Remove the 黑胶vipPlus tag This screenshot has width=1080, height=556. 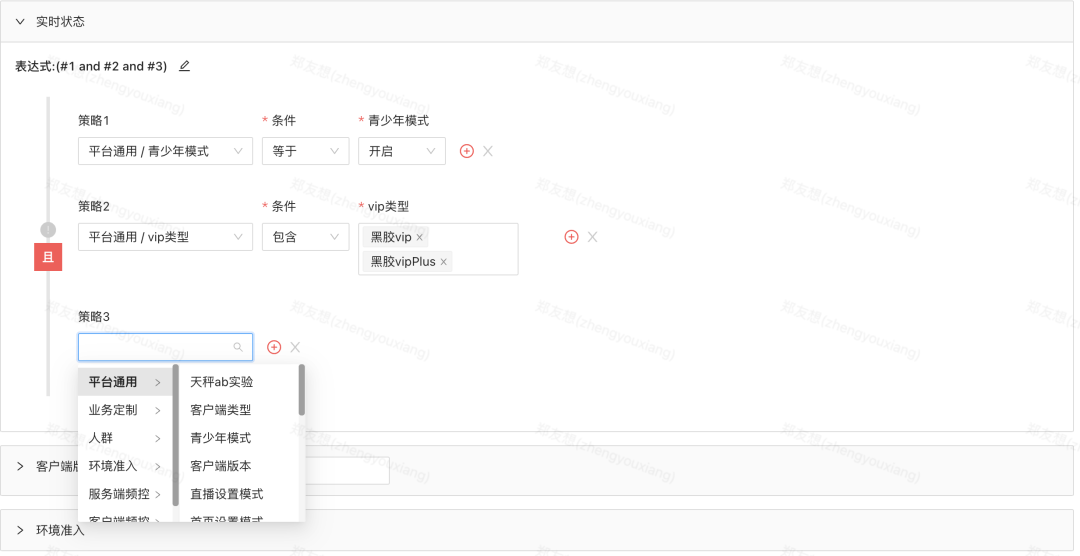tap(444, 262)
